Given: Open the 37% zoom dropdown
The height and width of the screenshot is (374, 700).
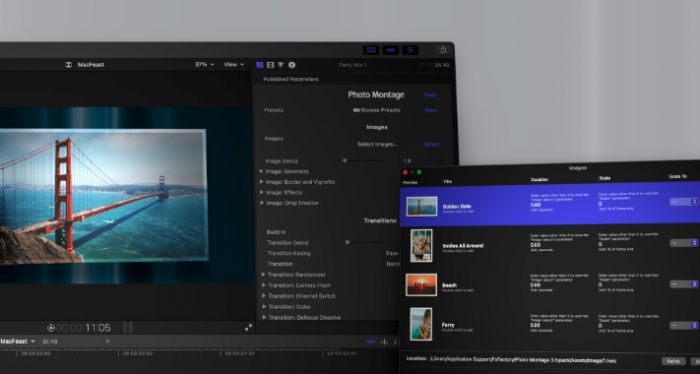Looking at the screenshot, I should pos(204,64).
